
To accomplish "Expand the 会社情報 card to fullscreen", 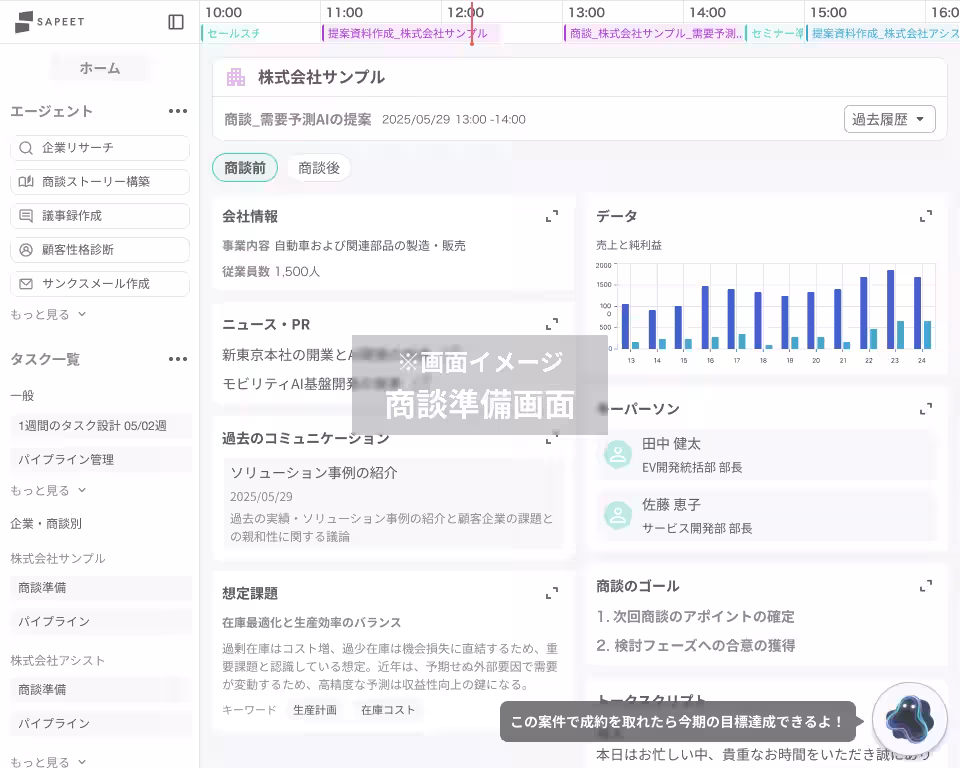I will [552, 215].
